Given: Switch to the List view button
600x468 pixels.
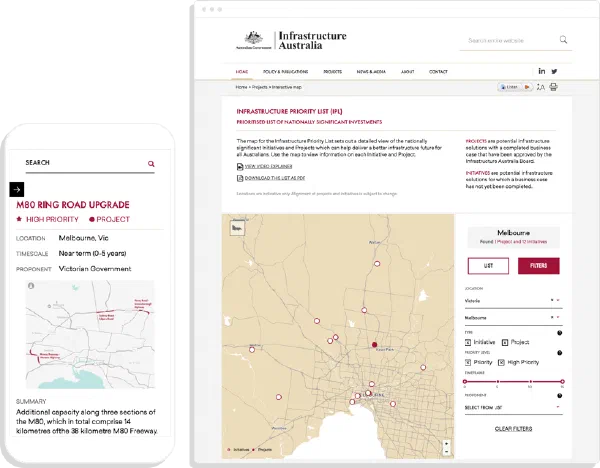Looking at the screenshot, I should [x=488, y=266].
